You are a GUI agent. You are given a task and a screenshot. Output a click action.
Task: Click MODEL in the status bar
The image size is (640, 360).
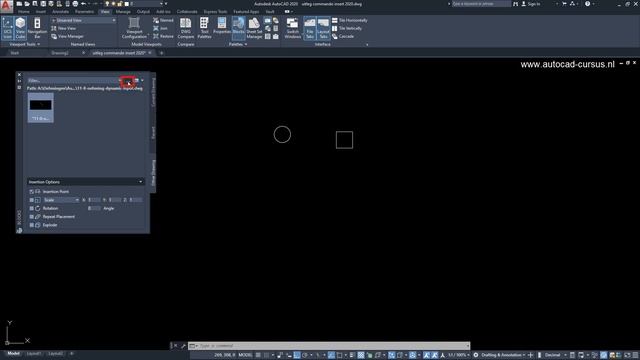[x=245, y=355]
